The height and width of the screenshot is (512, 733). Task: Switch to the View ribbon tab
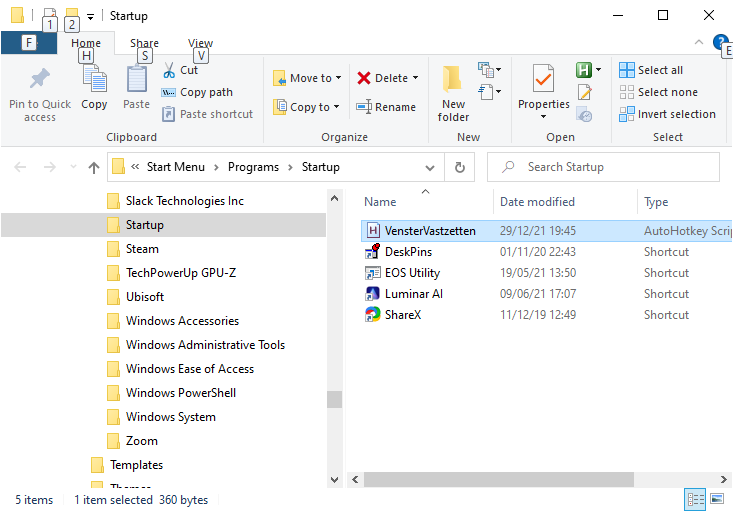click(x=201, y=43)
